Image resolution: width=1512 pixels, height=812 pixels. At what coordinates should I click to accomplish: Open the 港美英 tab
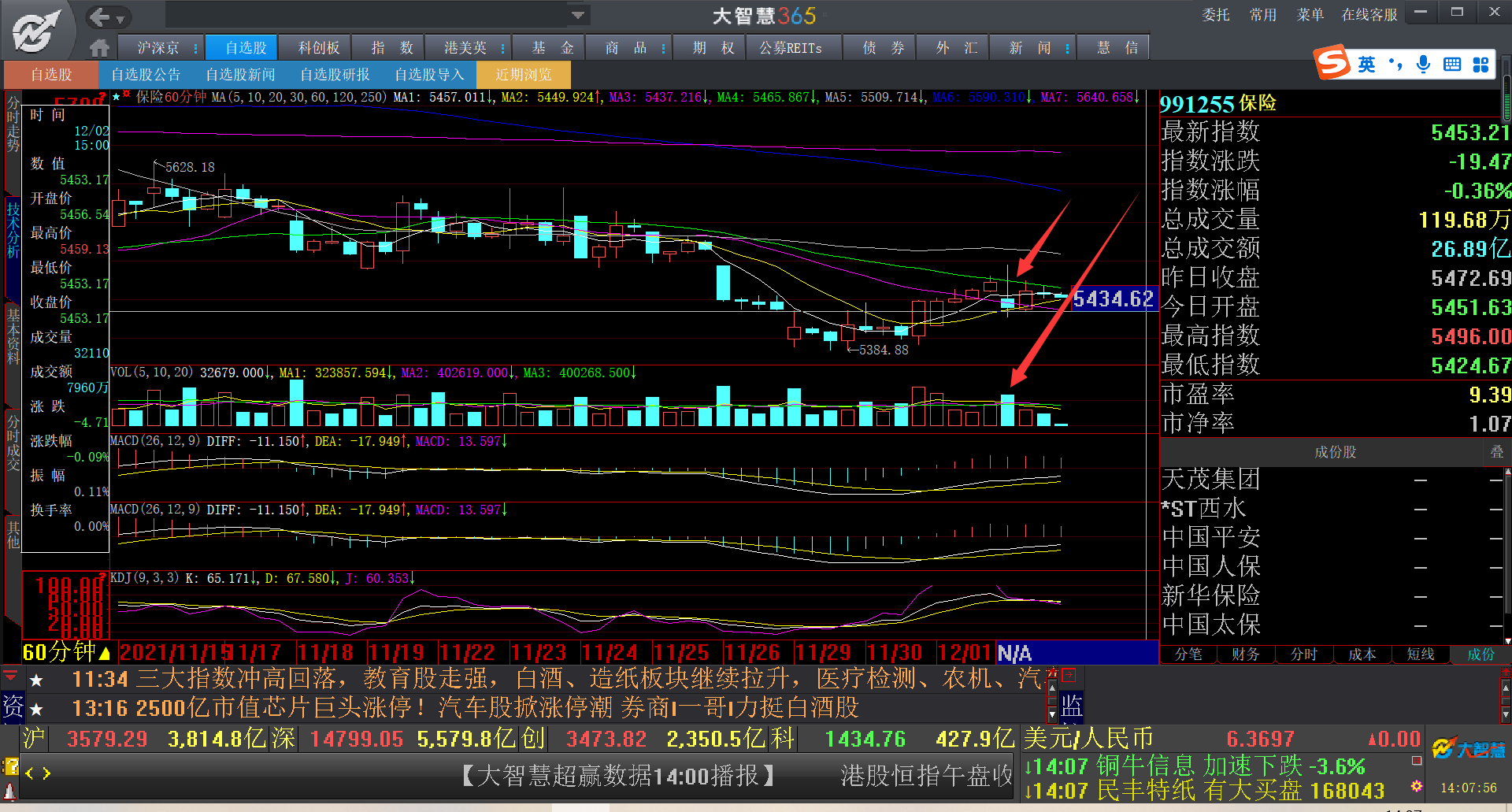(465, 48)
